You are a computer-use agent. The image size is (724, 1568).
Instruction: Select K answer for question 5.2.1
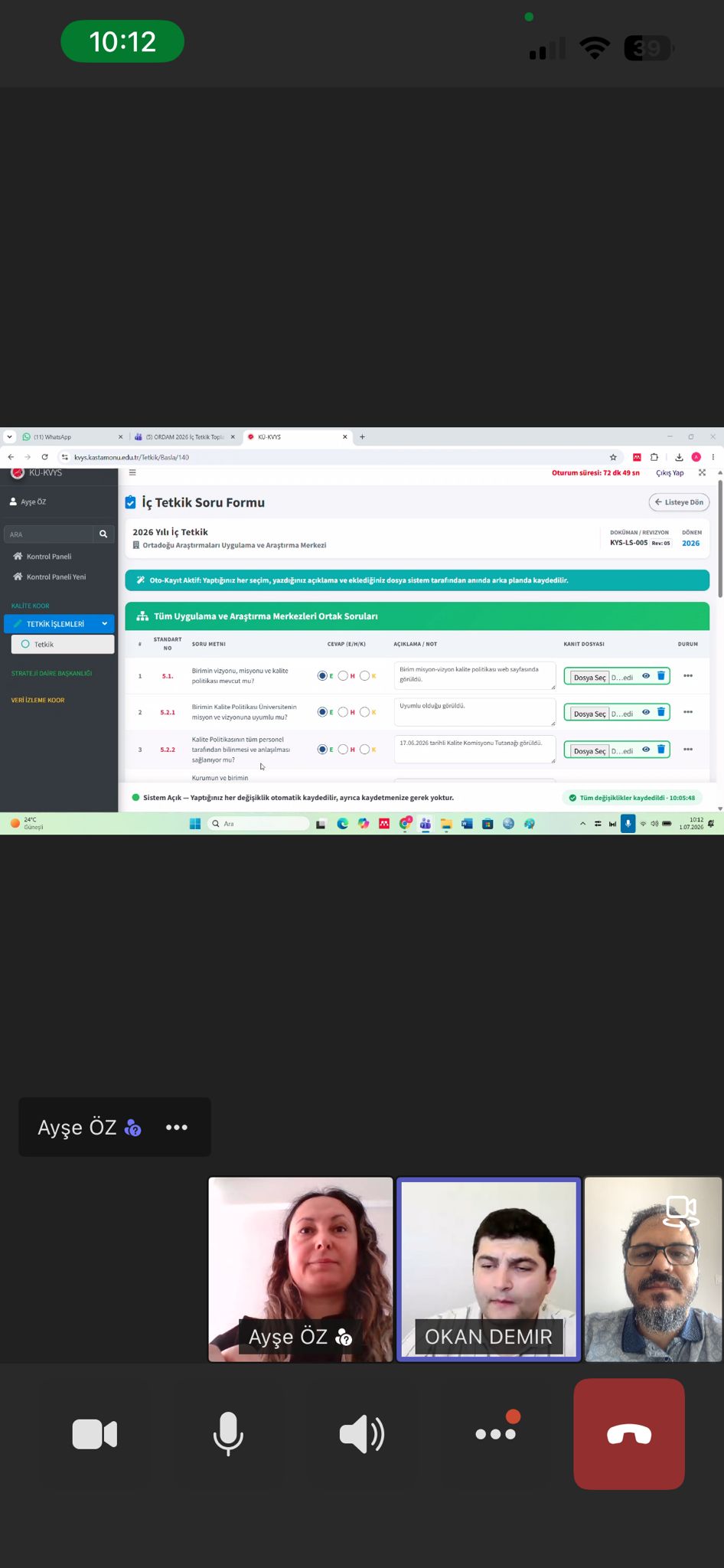click(x=364, y=712)
